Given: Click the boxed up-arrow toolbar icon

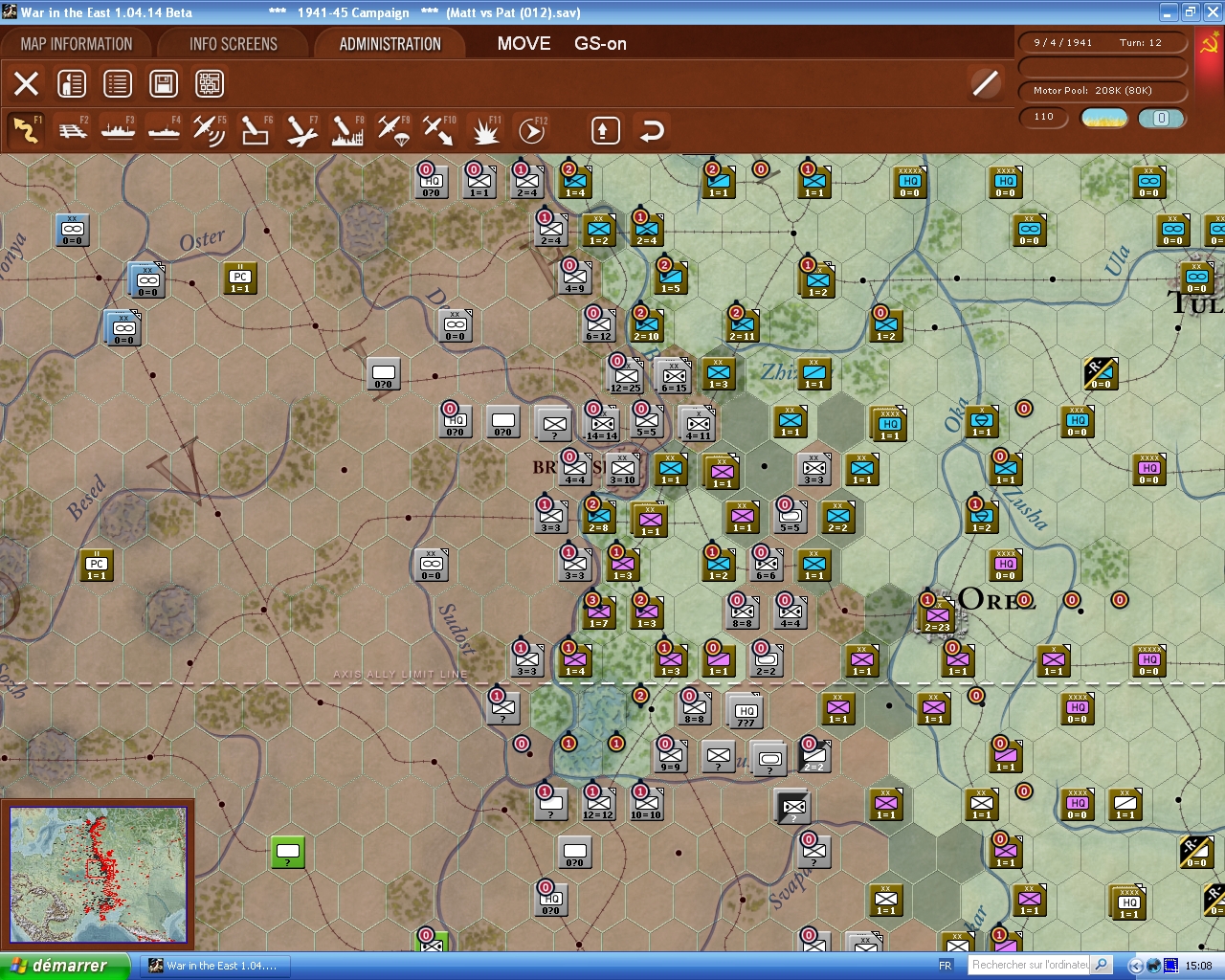Looking at the screenshot, I should (605, 130).
